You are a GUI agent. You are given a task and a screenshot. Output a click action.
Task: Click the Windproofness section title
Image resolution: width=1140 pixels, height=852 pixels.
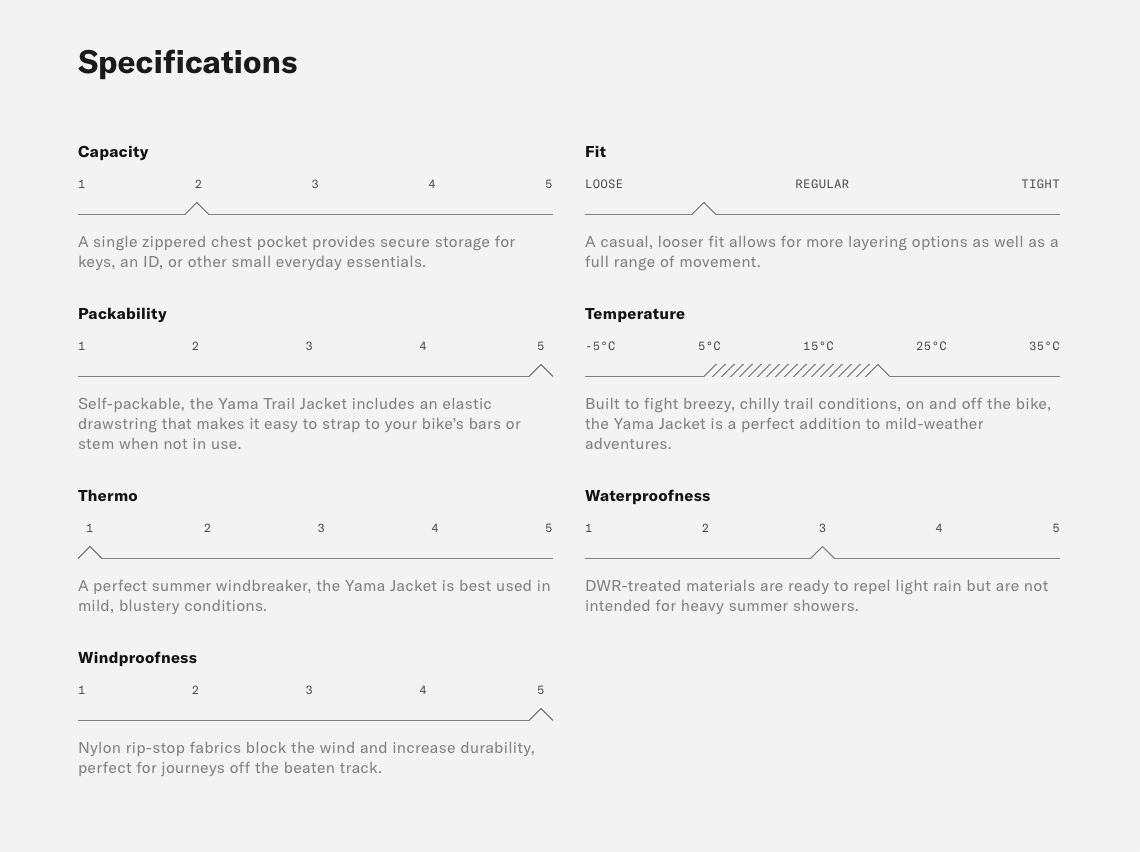(x=137, y=658)
